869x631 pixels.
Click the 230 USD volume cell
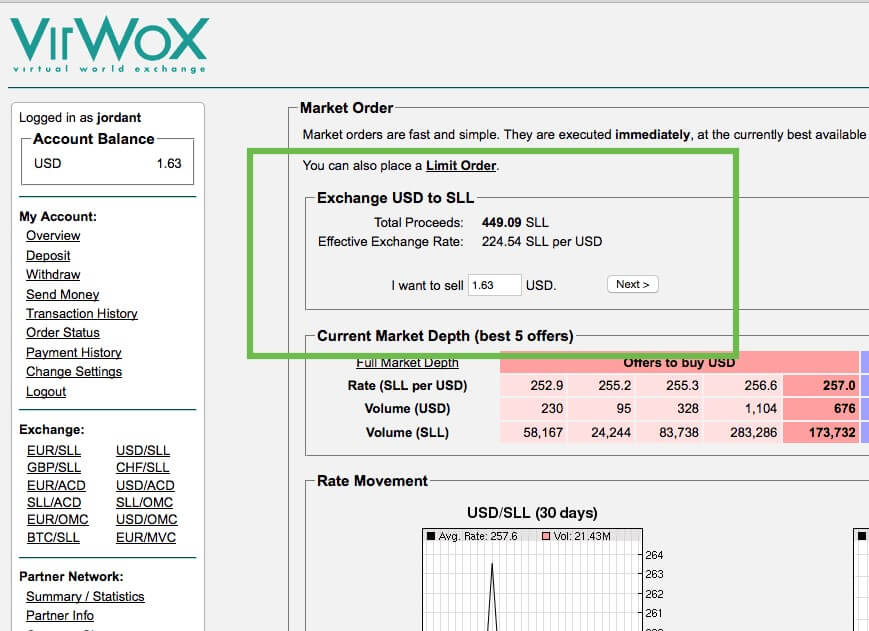click(534, 408)
